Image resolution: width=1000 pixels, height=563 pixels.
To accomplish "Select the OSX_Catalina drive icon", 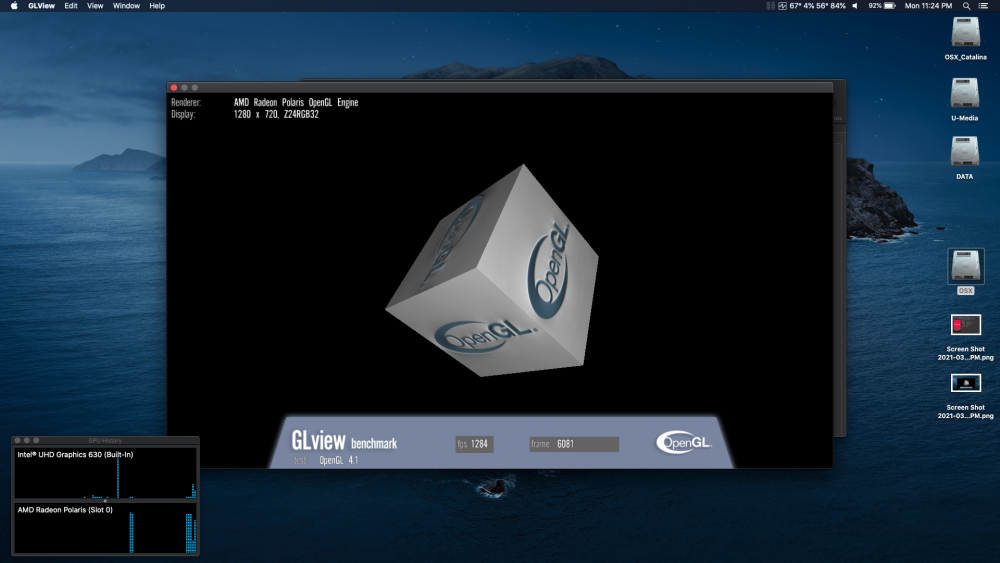I will click(x=966, y=32).
